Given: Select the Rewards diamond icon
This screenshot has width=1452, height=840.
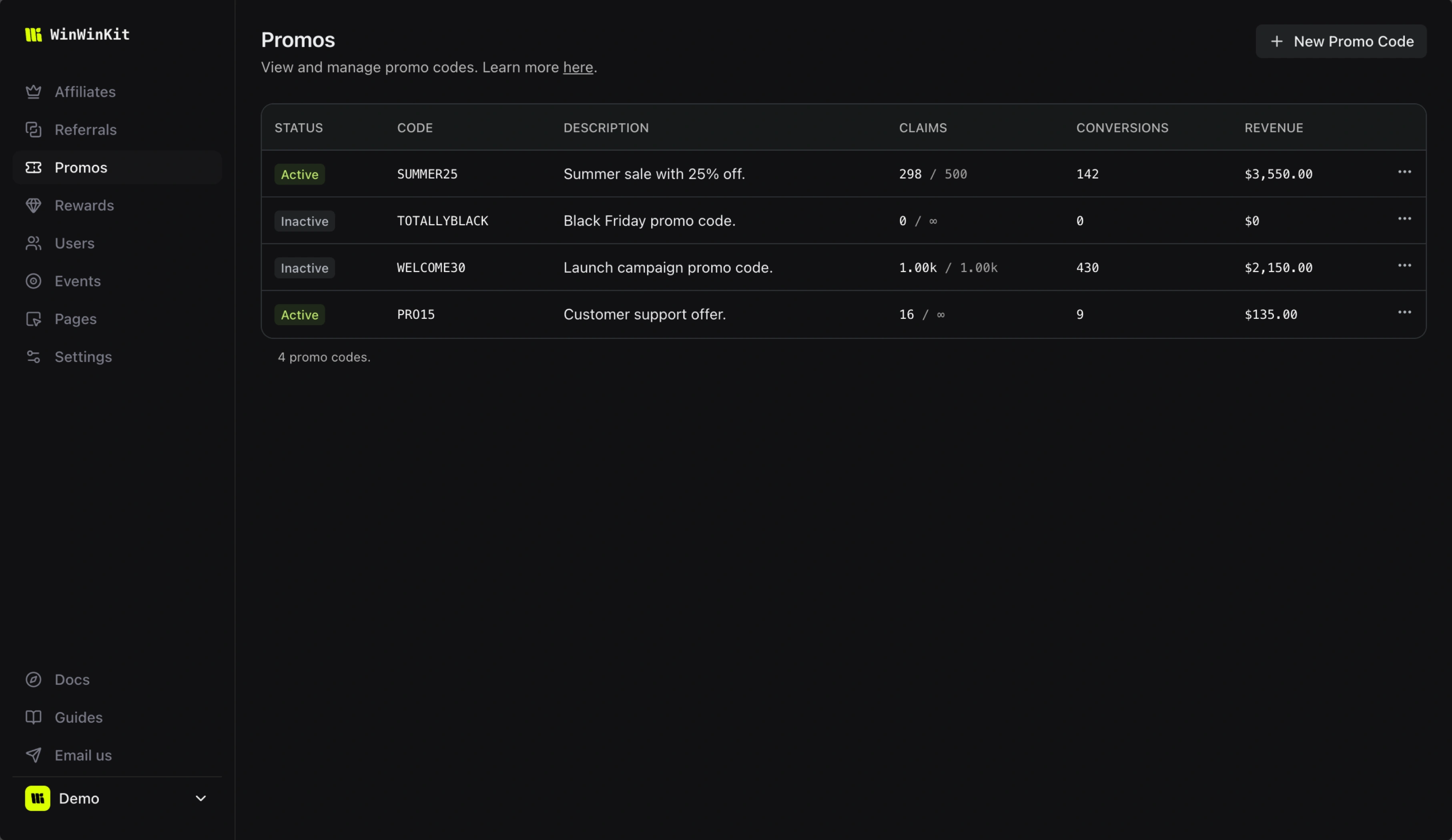Looking at the screenshot, I should tap(34, 205).
